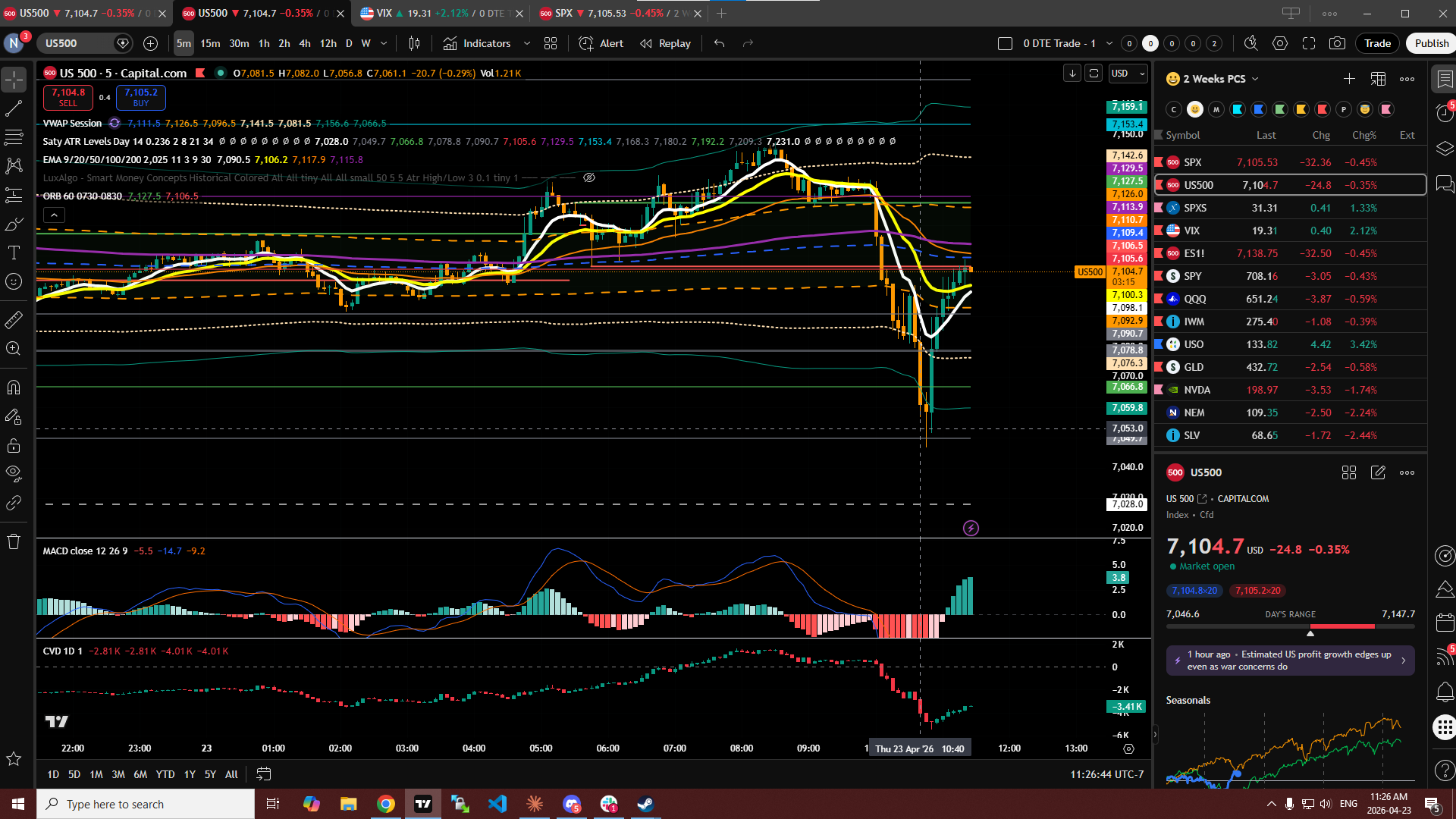Select the Measure ruler tool
This screenshot has width=1456, height=819.
coord(14,321)
